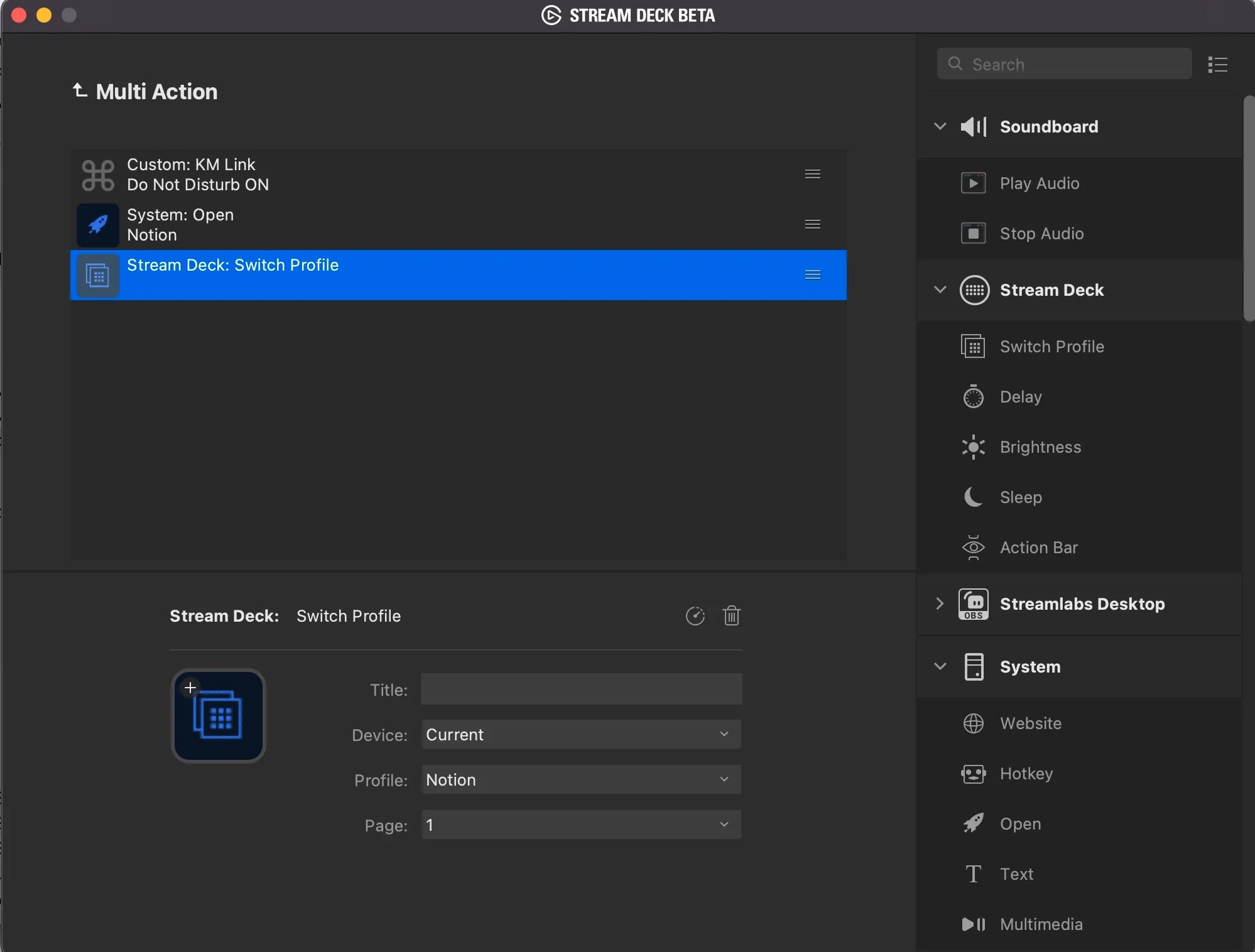Image resolution: width=1255 pixels, height=952 pixels.
Task: Click the delete trash icon for Switch Profile
Action: (731, 615)
